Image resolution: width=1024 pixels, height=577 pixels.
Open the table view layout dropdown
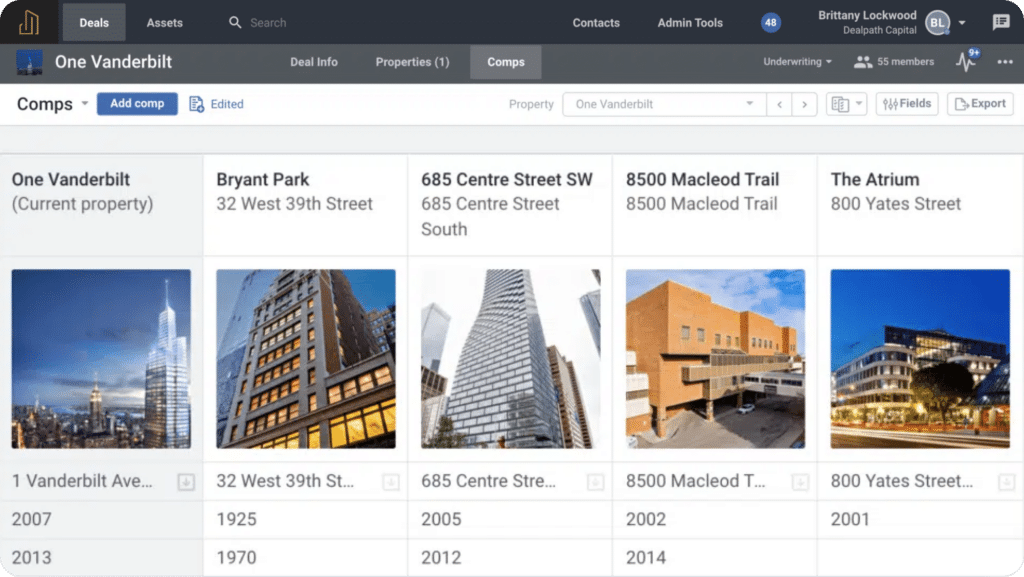tap(845, 103)
